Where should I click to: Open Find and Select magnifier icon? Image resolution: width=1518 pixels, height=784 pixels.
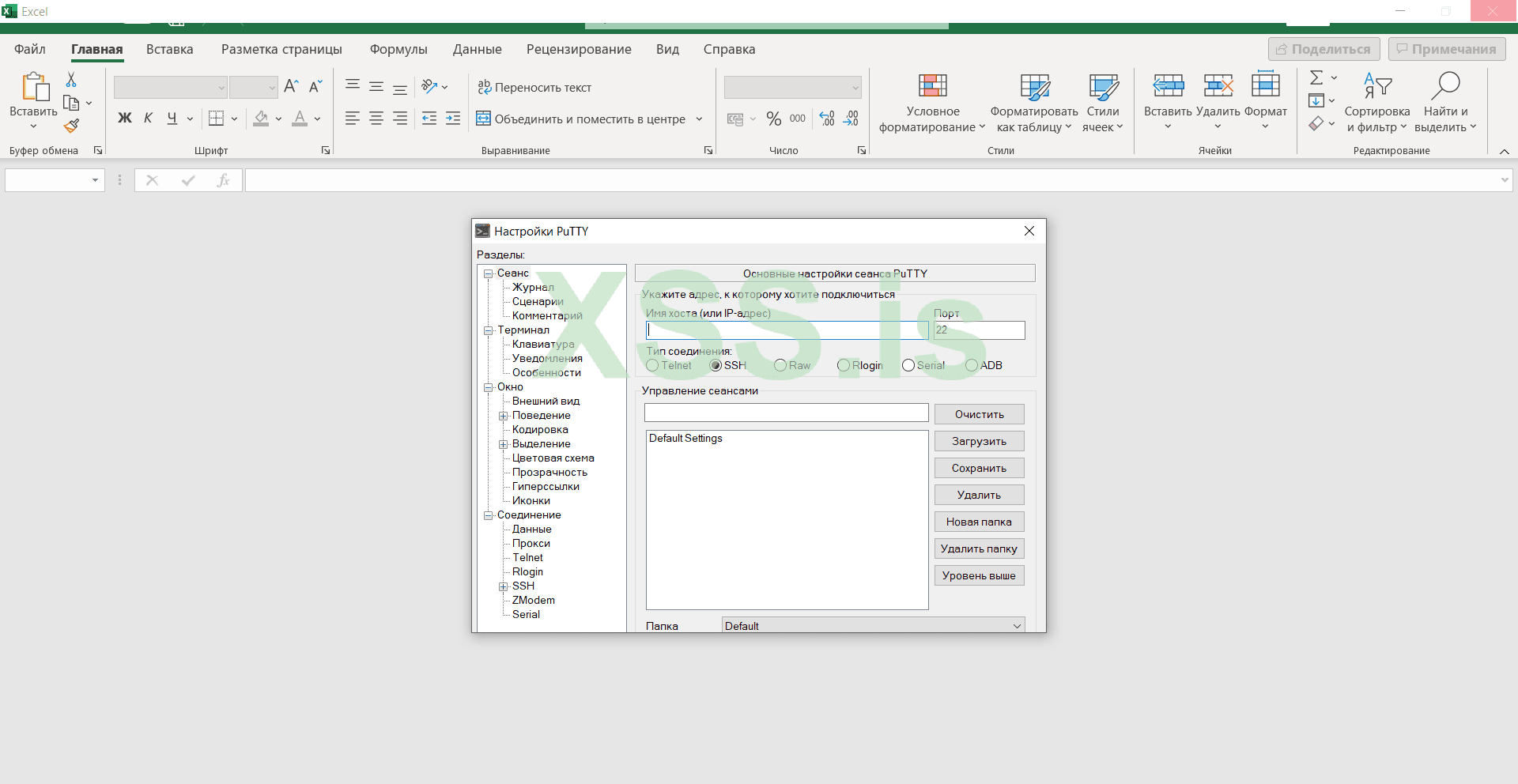pyautogui.click(x=1445, y=86)
